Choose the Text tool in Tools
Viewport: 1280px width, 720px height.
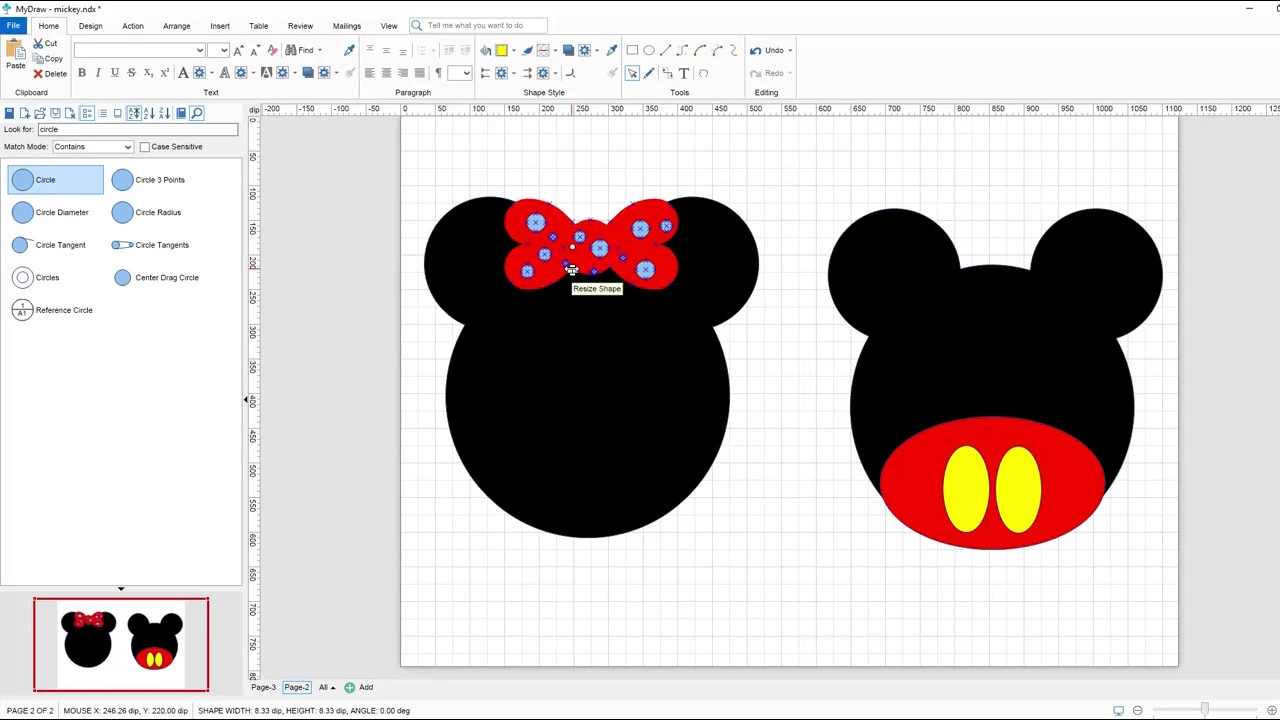point(684,73)
